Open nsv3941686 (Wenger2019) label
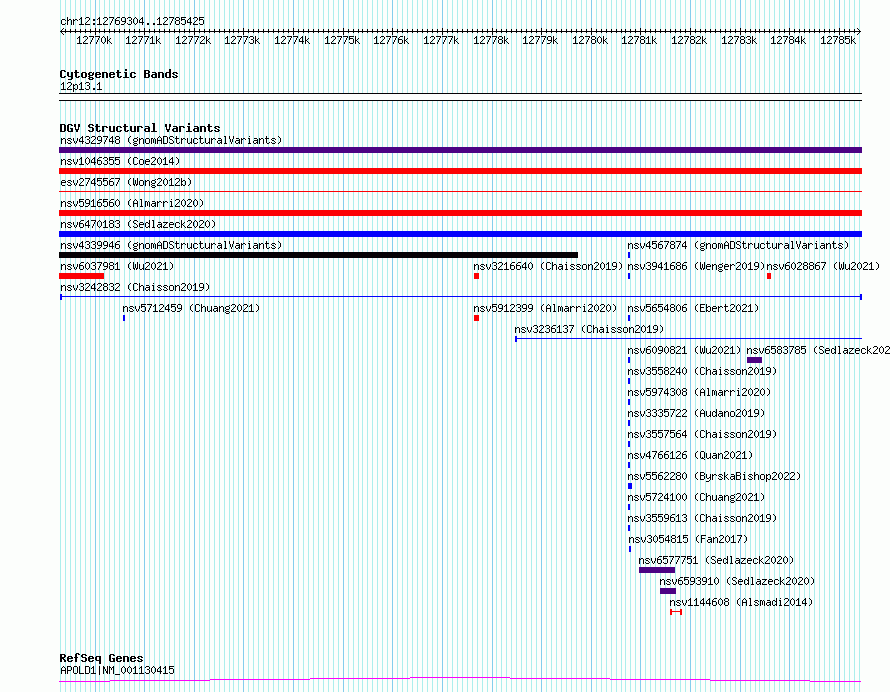The image size is (890, 692). coord(696,266)
